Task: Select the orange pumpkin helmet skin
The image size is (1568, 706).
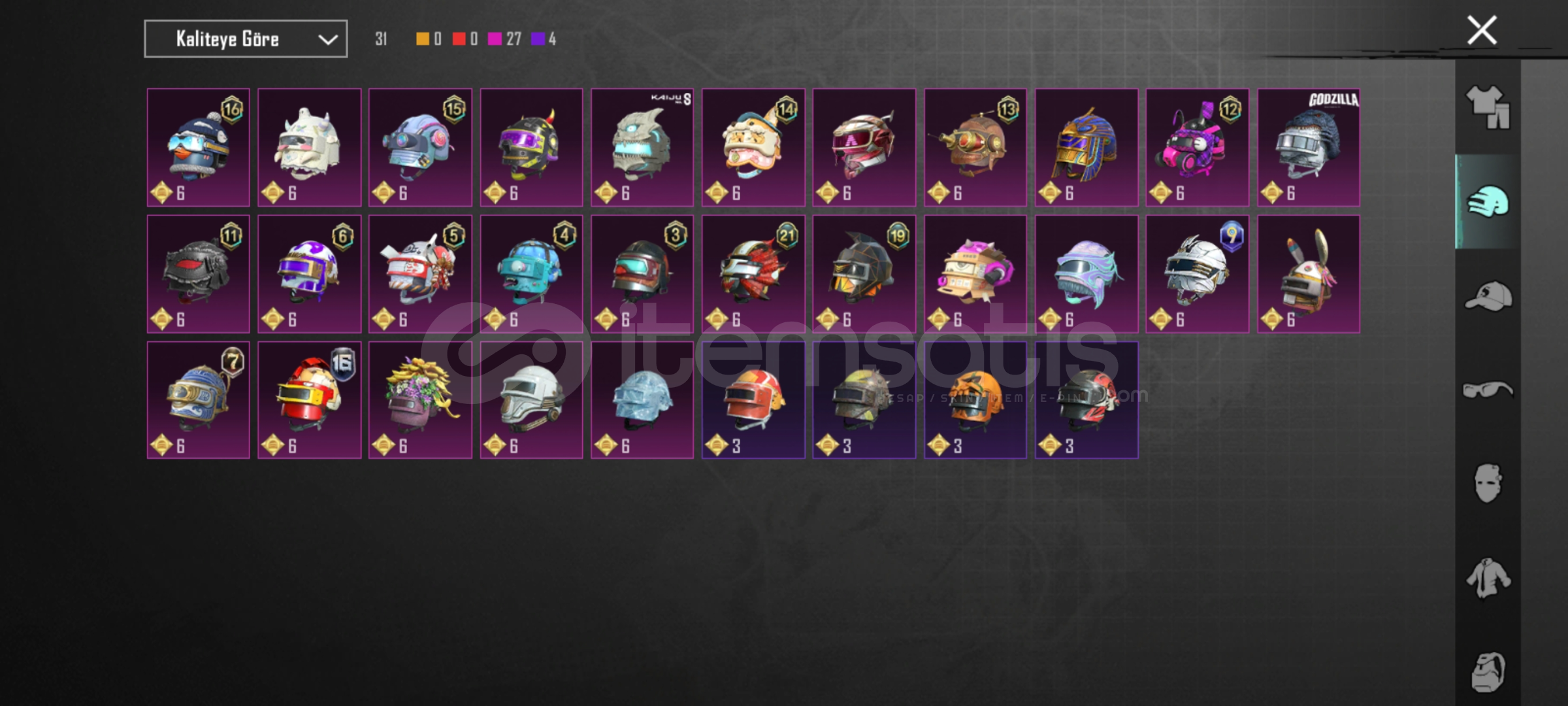Action: pos(975,400)
